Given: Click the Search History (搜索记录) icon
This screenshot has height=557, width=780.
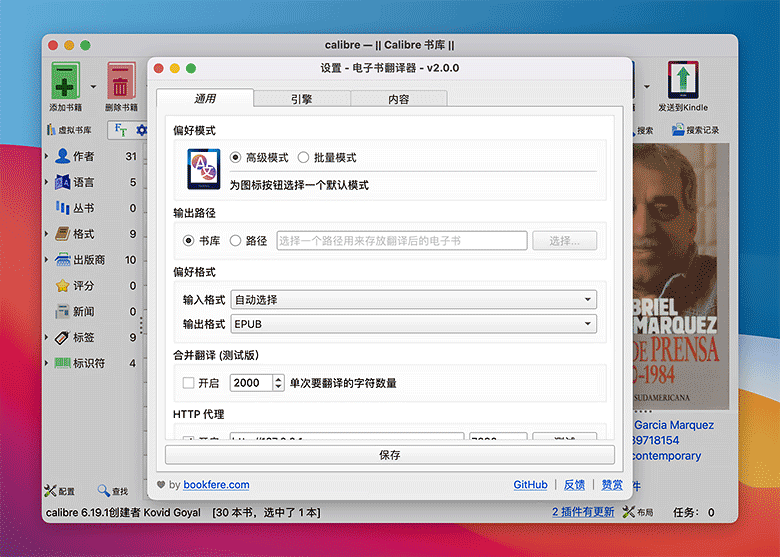Looking at the screenshot, I should click(x=678, y=130).
